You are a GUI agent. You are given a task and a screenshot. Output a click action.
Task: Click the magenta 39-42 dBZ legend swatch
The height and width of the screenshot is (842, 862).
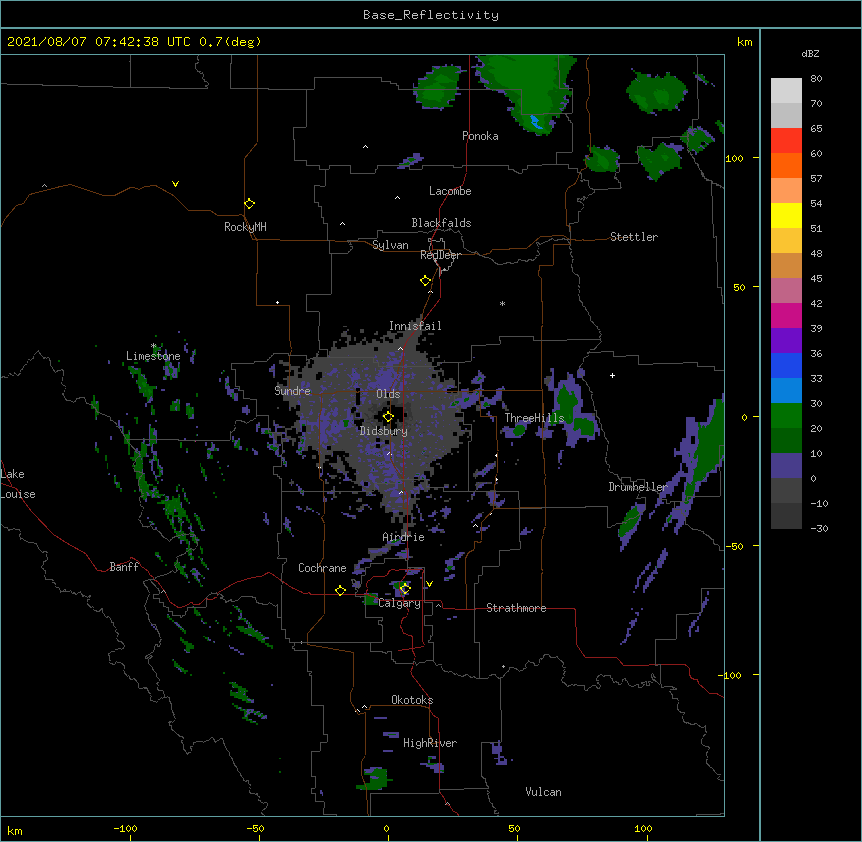tap(786, 315)
